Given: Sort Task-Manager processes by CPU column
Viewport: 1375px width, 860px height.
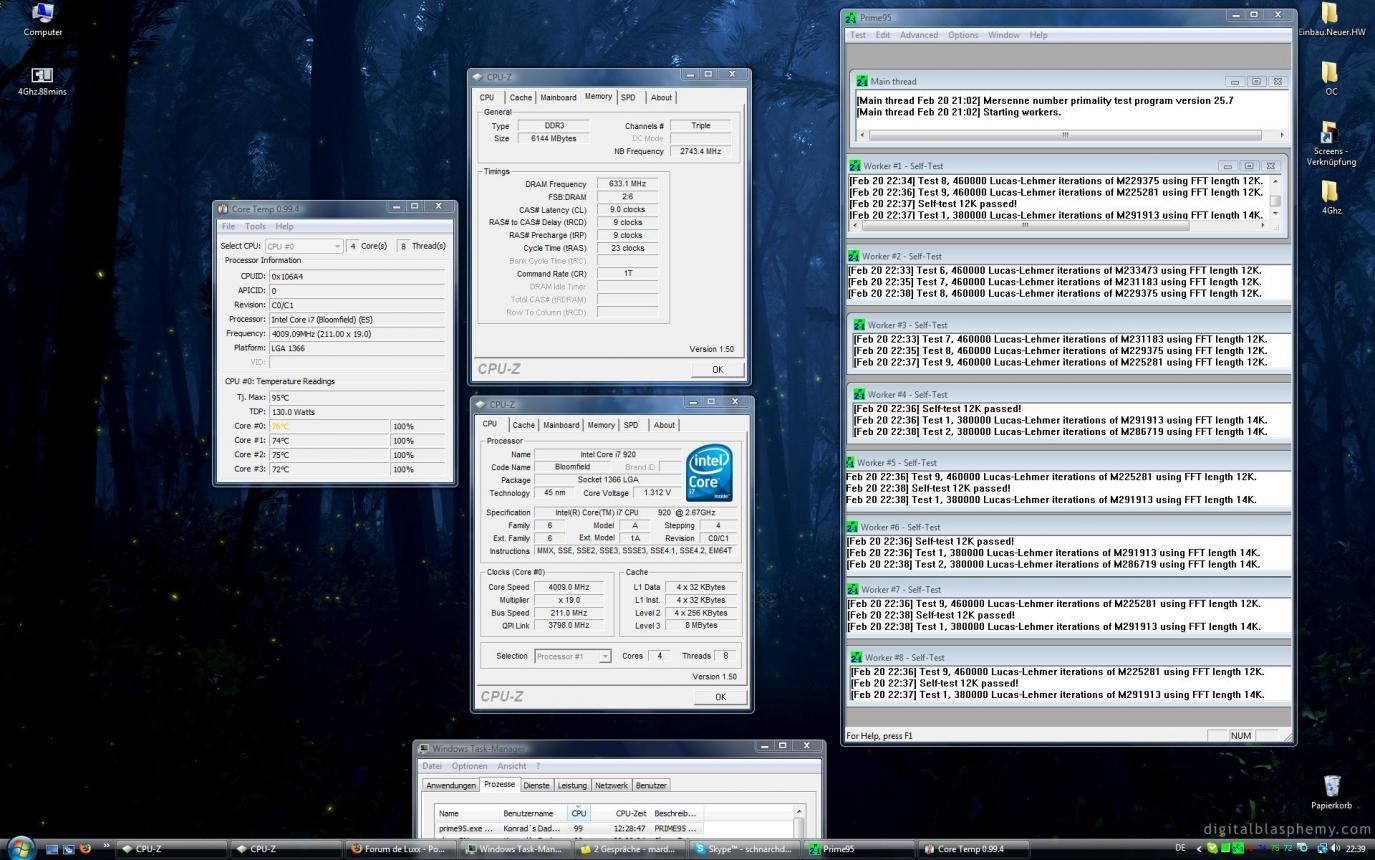Looking at the screenshot, I should pyautogui.click(x=578, y=812).
